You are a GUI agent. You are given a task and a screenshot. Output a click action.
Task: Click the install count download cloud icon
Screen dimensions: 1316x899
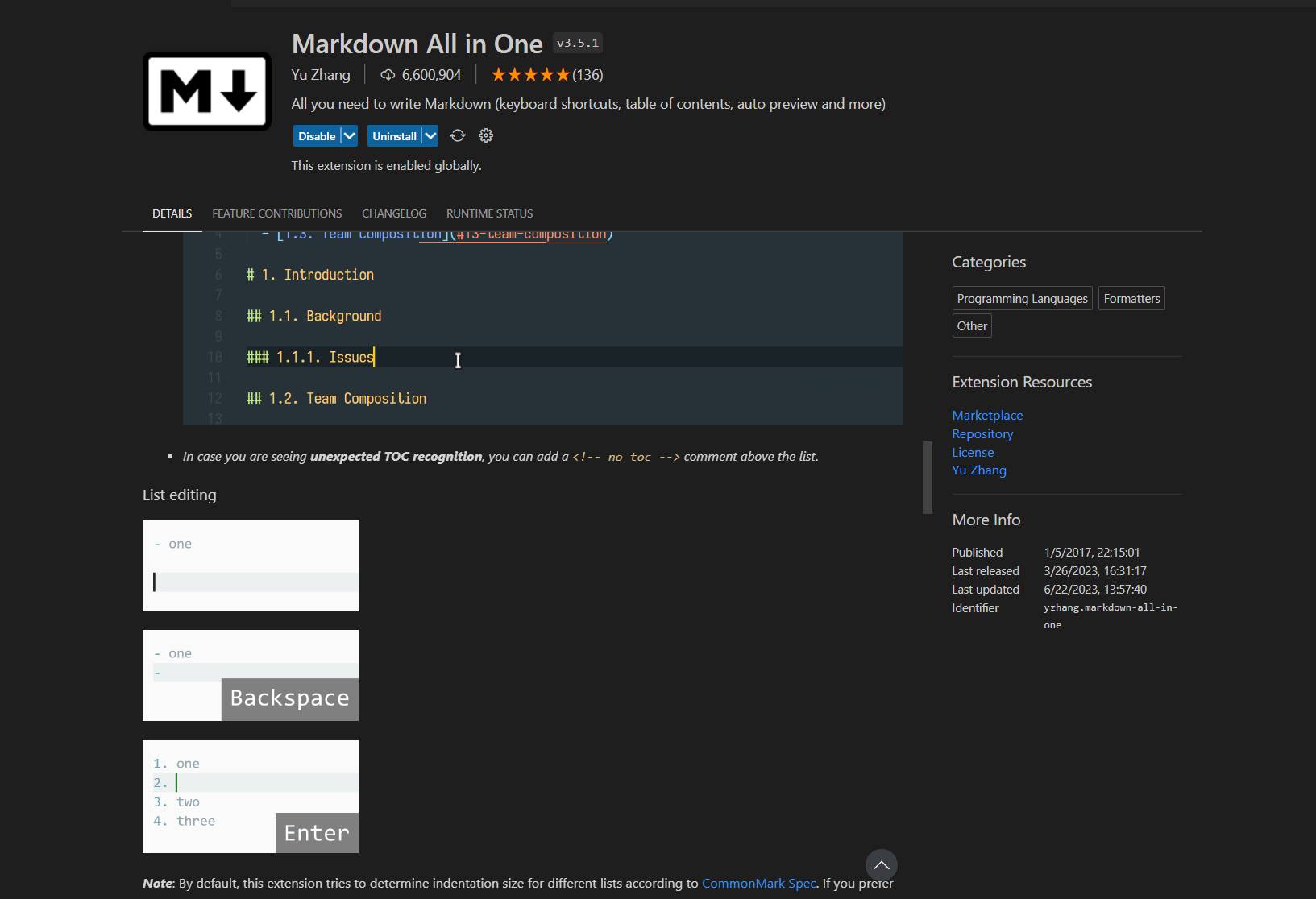388,75
